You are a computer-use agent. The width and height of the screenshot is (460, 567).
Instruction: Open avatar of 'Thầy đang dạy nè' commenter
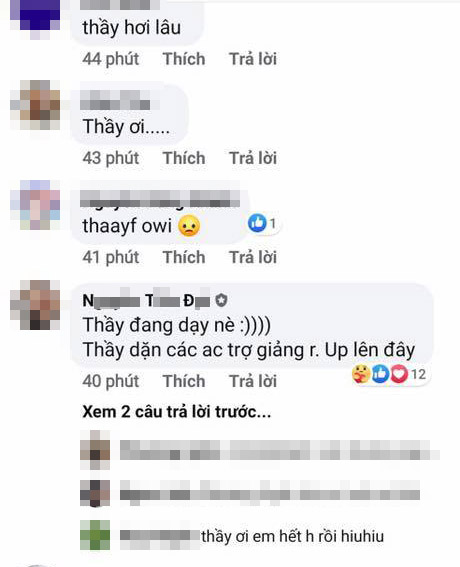pos(35,304)
